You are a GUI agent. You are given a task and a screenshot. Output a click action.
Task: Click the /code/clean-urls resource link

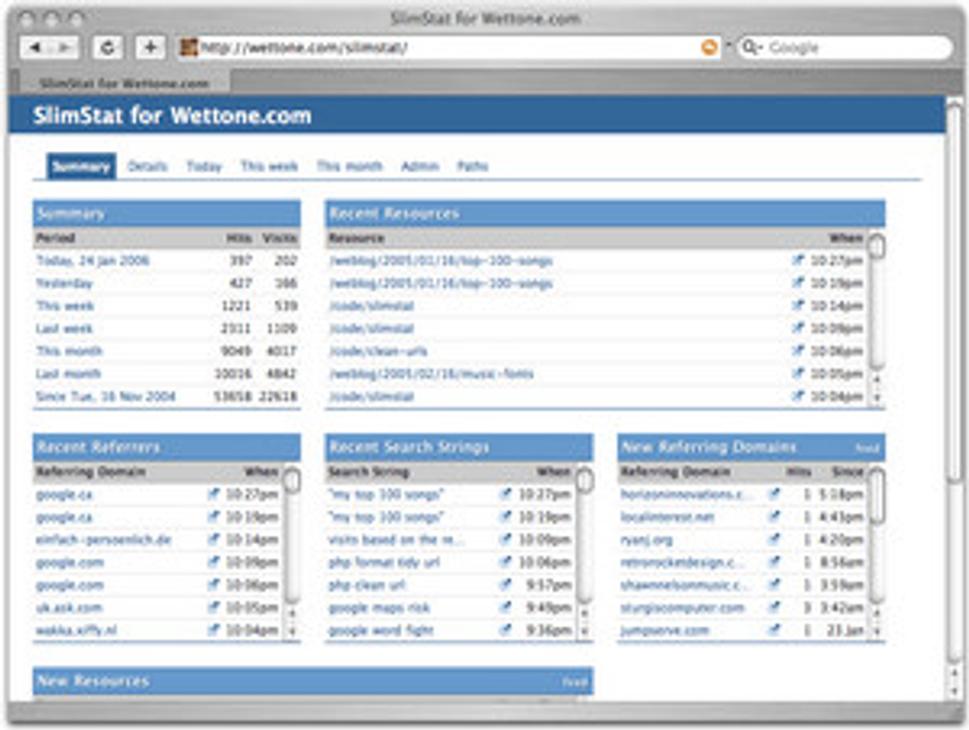(x=378, y=351)
